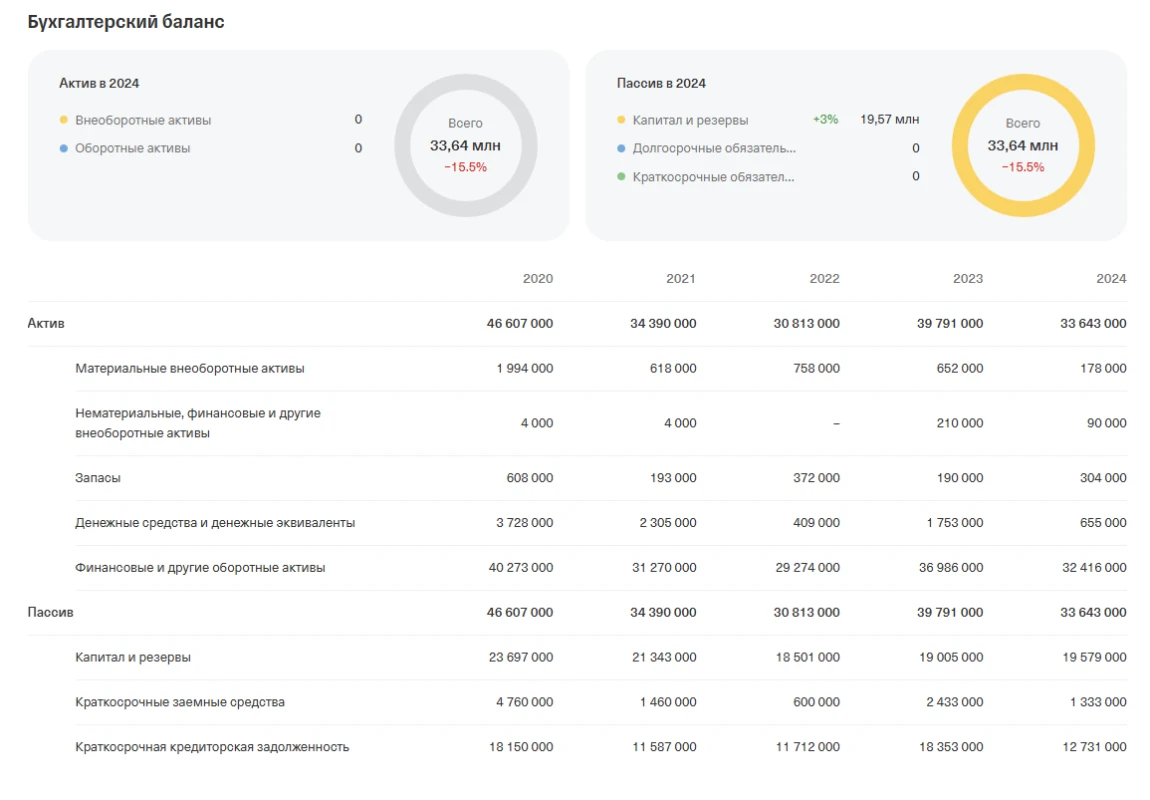Select the 2020 column header
1150x800 pixels.
[537, 279]
